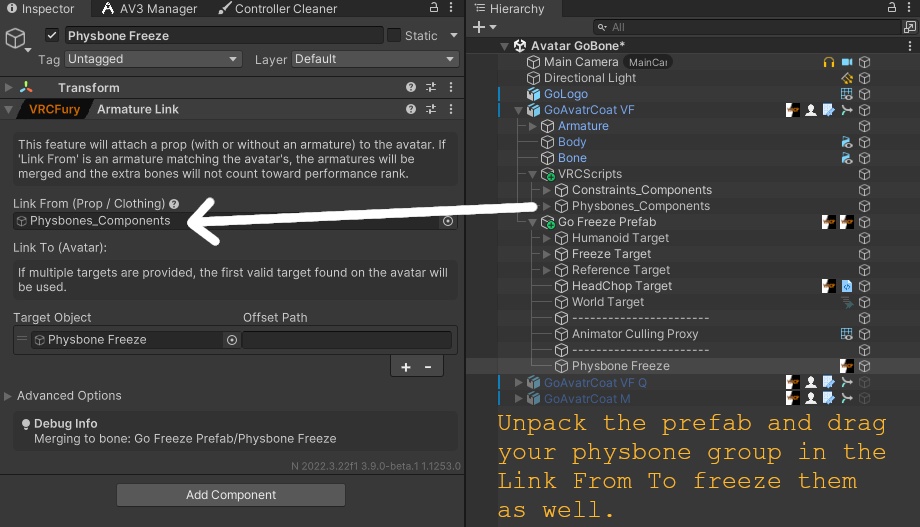Open Target Object picker for Physbone Freeze
Viewport: 920px width, 527px height.
click(x=232, y=340)
